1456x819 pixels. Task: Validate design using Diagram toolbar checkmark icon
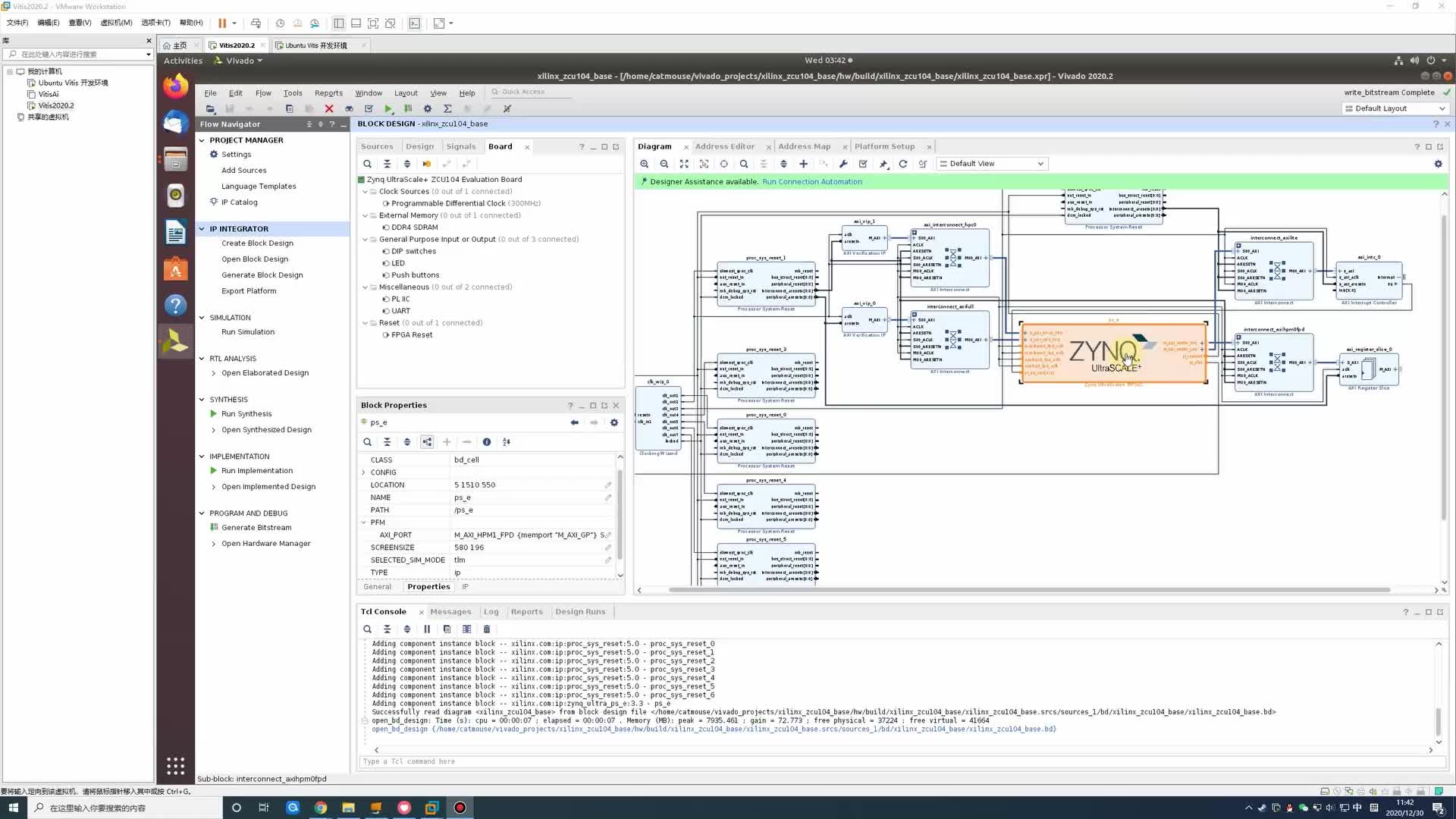click(x=863, y=164)
